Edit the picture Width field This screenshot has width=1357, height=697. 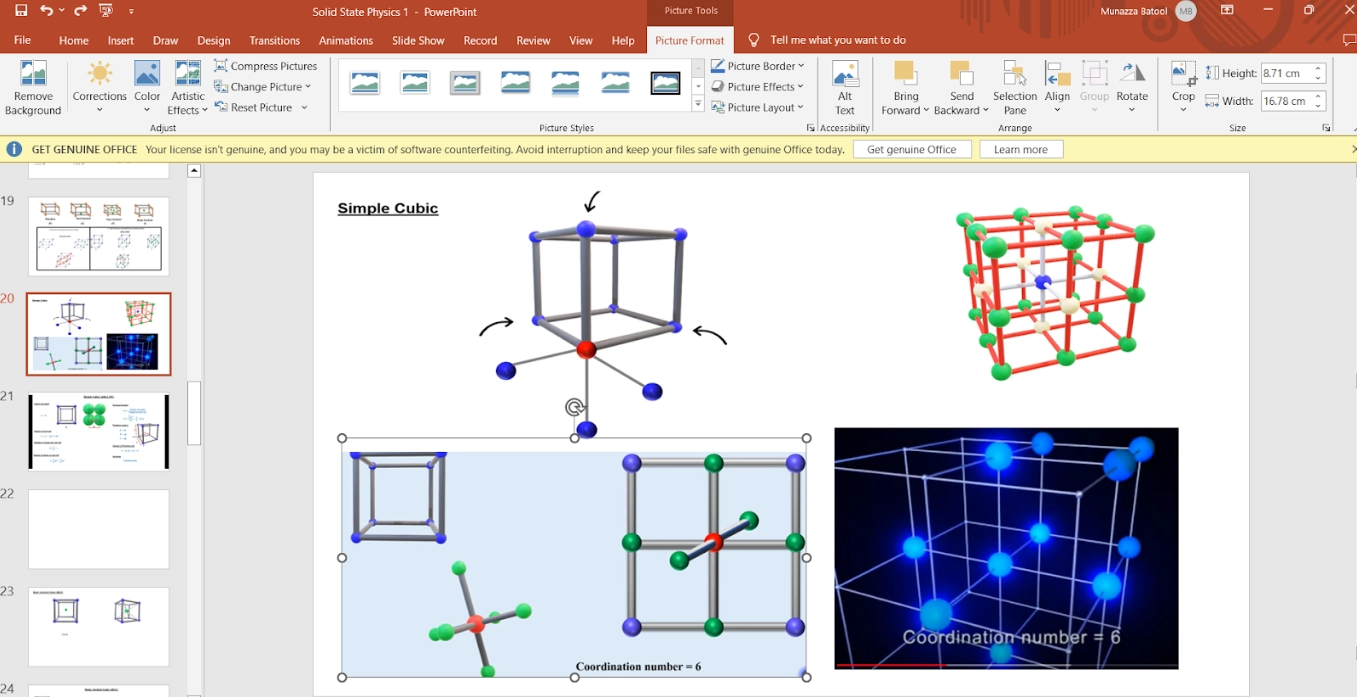tap(1285, 101)
